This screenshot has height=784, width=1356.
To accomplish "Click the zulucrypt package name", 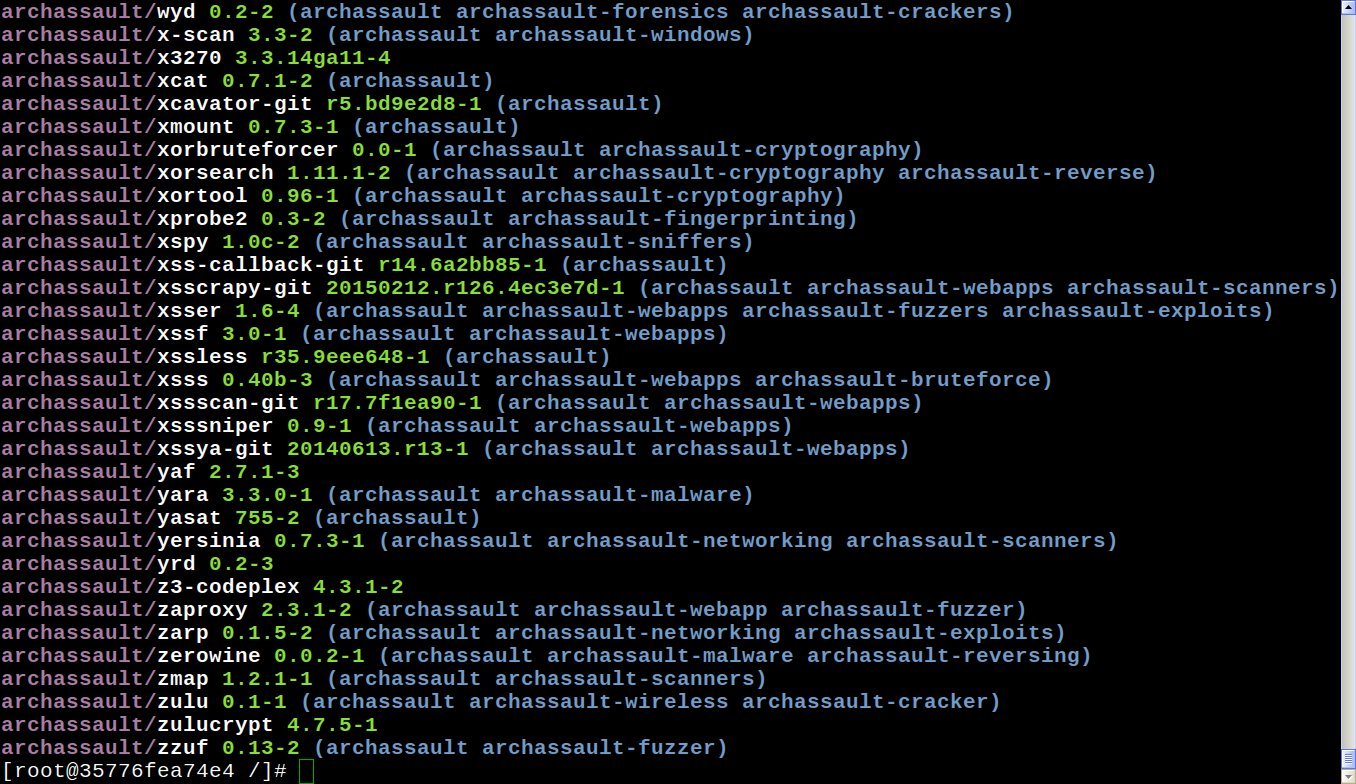I will [215, 725].
